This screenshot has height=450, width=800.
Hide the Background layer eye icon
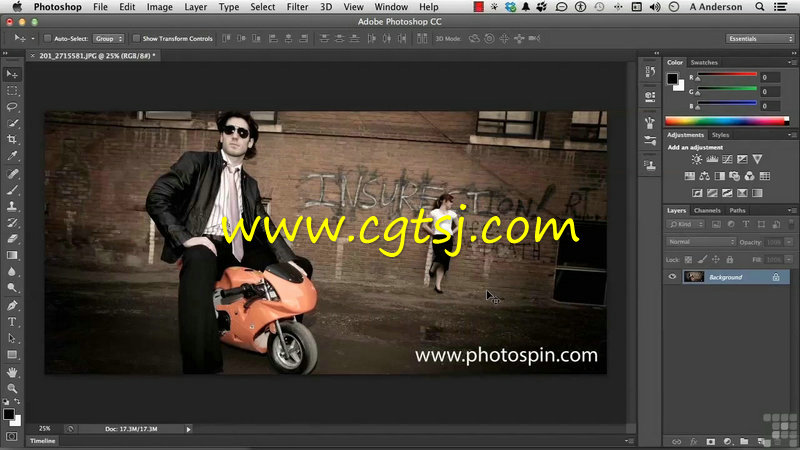(x=672, y=277)
